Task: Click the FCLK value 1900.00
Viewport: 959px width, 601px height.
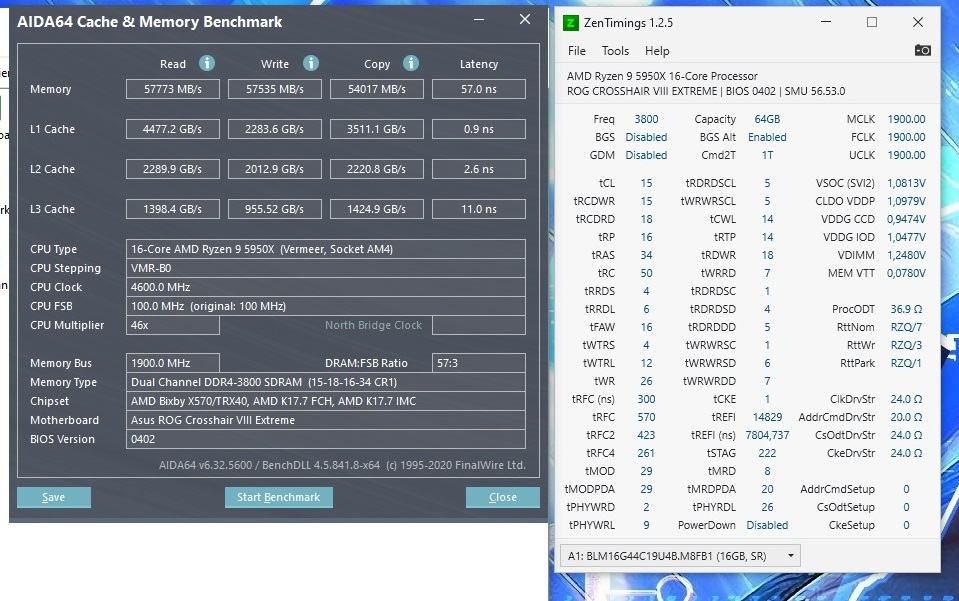Action: pos(906,137)
